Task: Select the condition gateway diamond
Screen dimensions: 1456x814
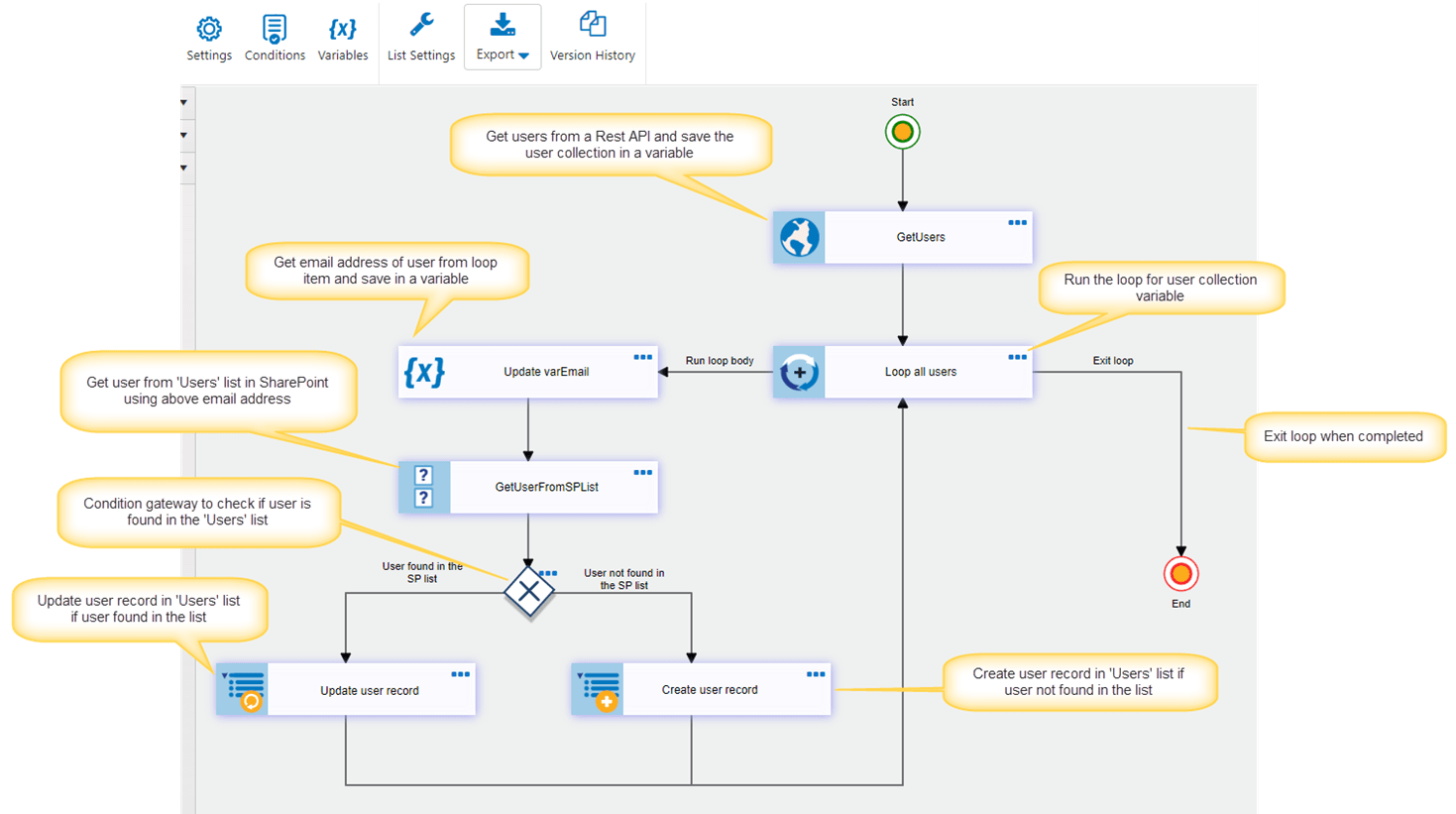Action: [x=529, y=591]
